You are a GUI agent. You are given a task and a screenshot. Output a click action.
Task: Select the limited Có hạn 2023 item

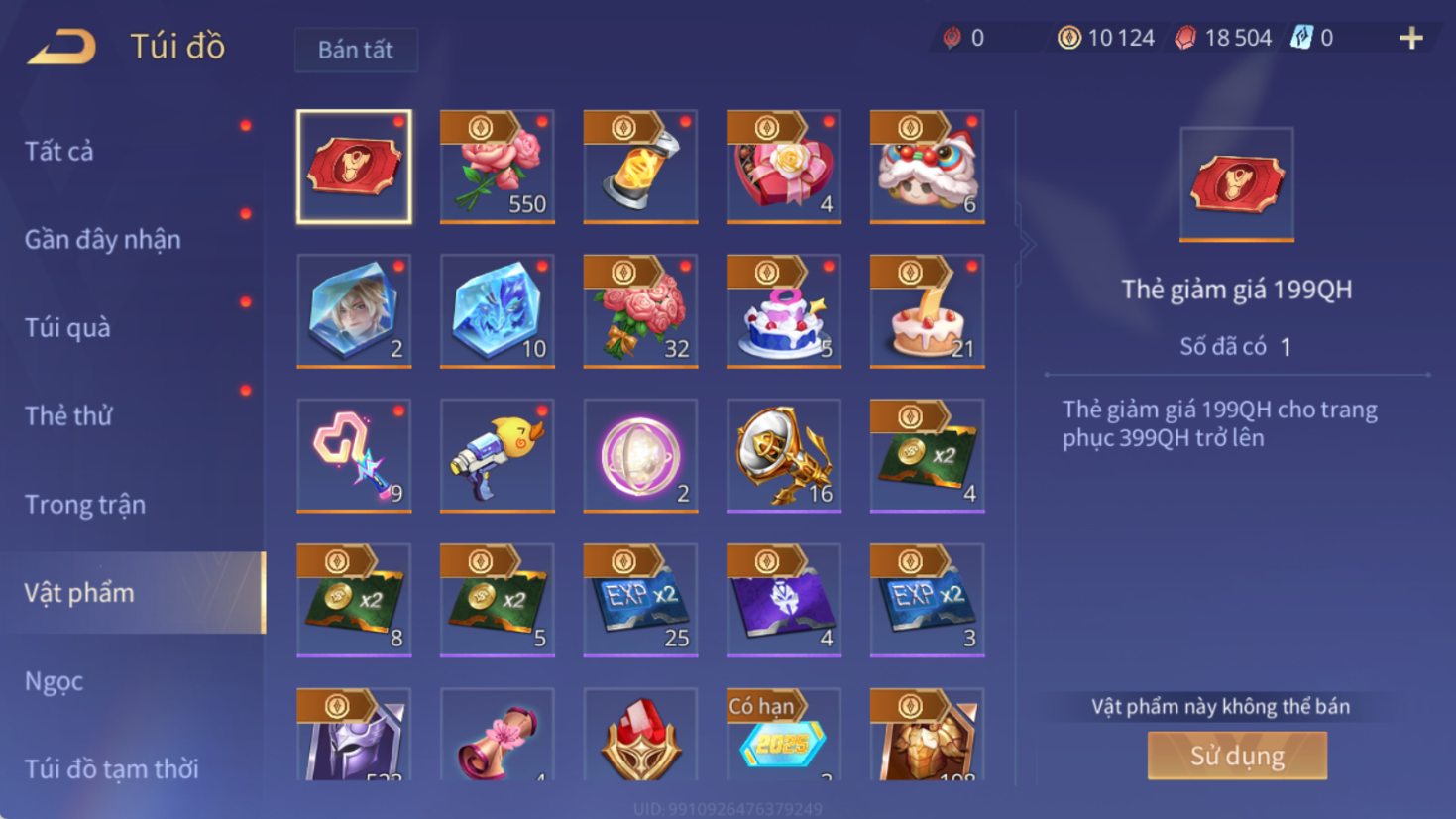coord(784,734)
